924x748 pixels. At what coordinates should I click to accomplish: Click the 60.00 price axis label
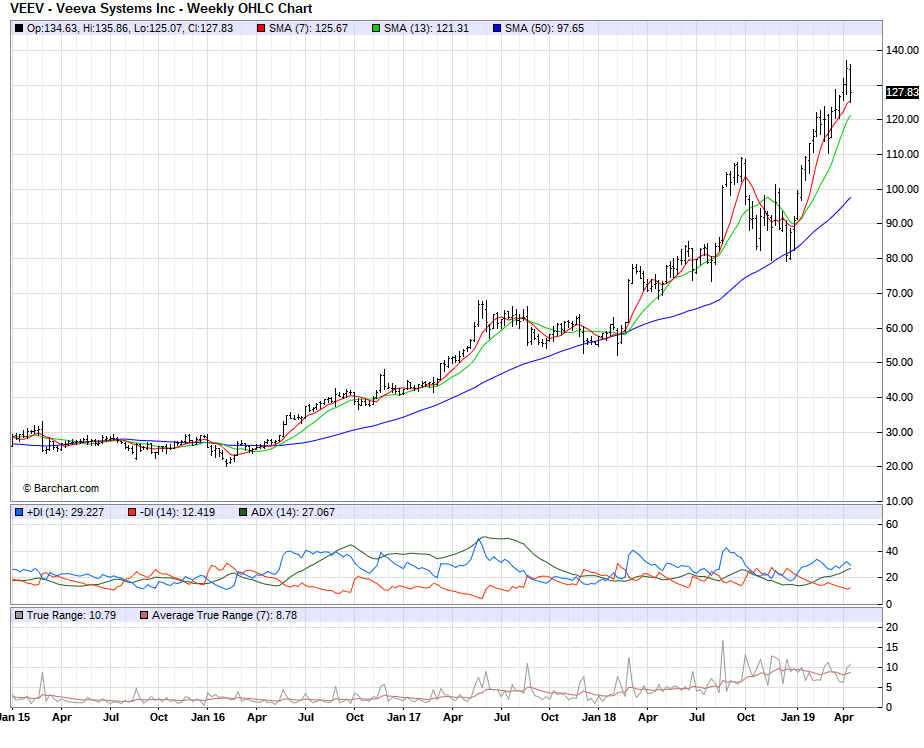point(899,328)
